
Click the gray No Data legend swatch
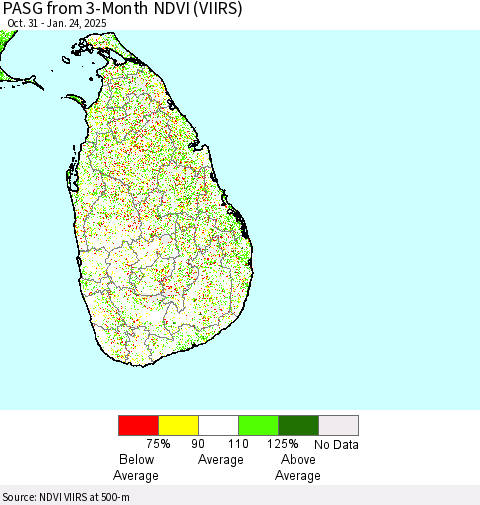[338, 425]
